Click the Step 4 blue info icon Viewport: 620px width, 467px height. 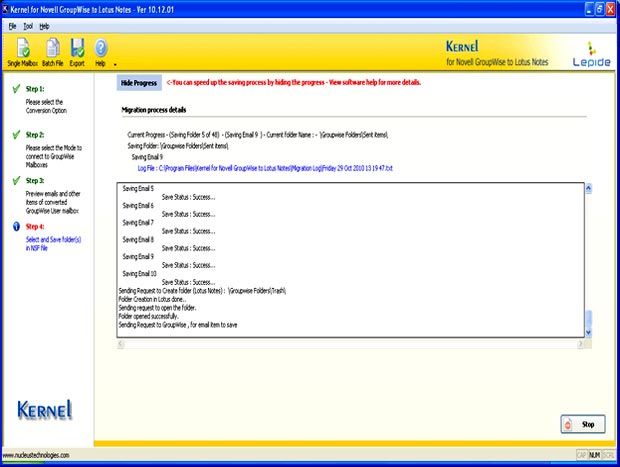(16, 226)
